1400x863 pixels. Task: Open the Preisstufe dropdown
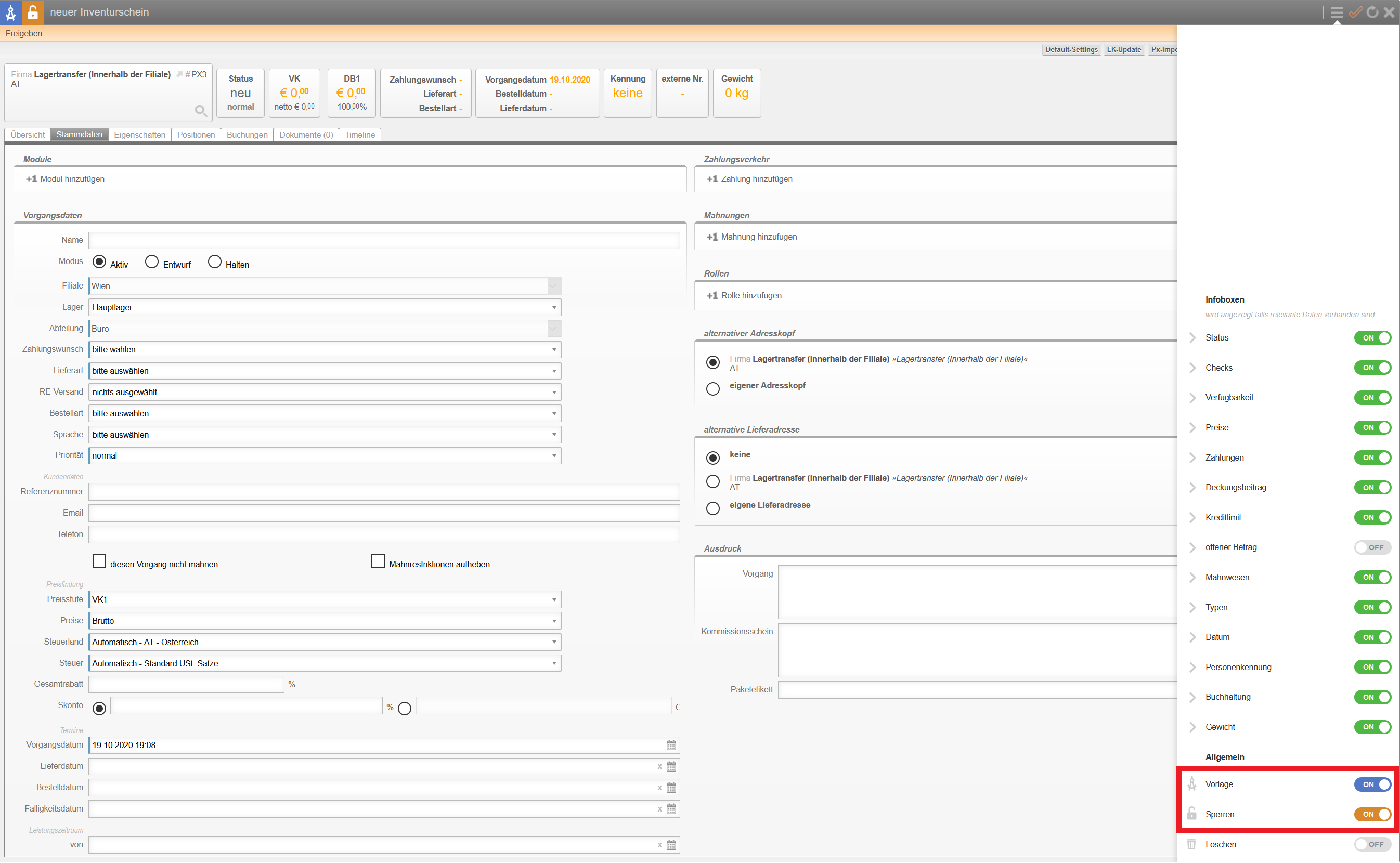(x=325, y=599)
